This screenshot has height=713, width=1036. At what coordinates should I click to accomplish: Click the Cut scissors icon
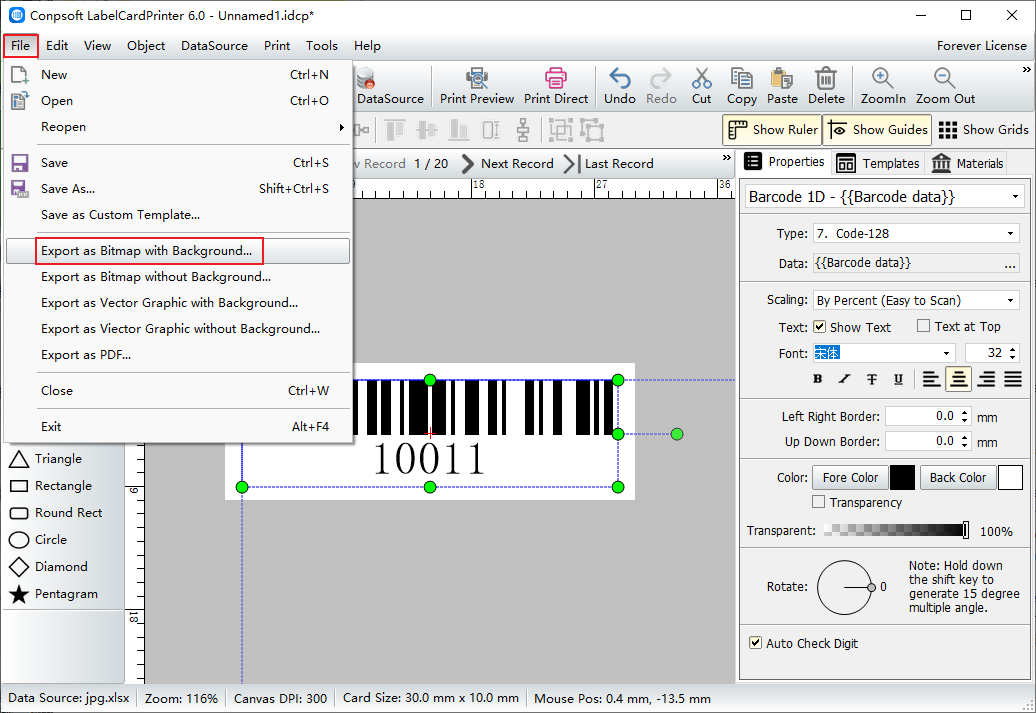702,79
